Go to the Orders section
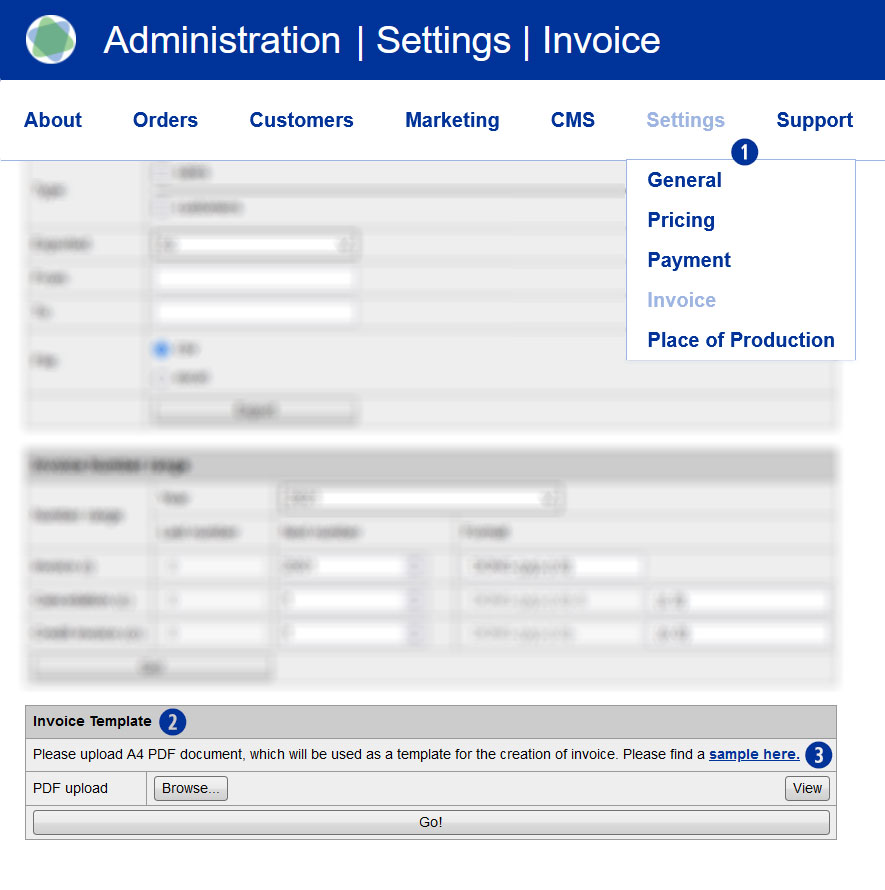The height and width of the screenshot is (890, 885). coord(165,120)
